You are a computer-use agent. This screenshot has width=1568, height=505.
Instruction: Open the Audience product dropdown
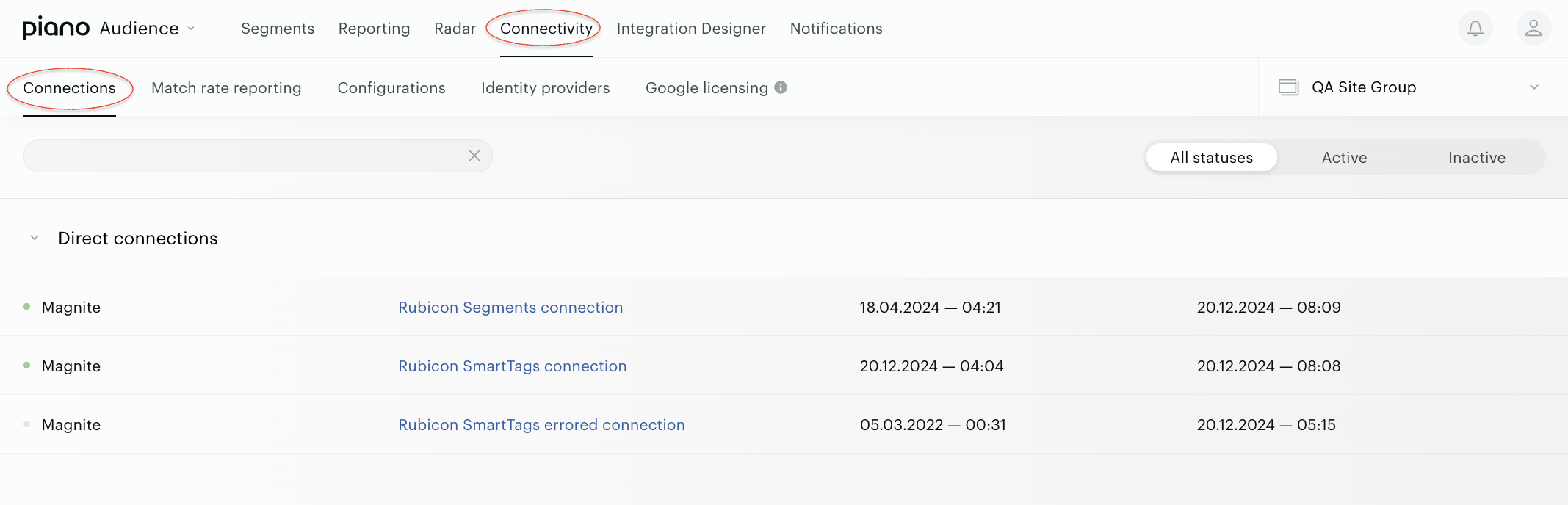pos(147,29)
